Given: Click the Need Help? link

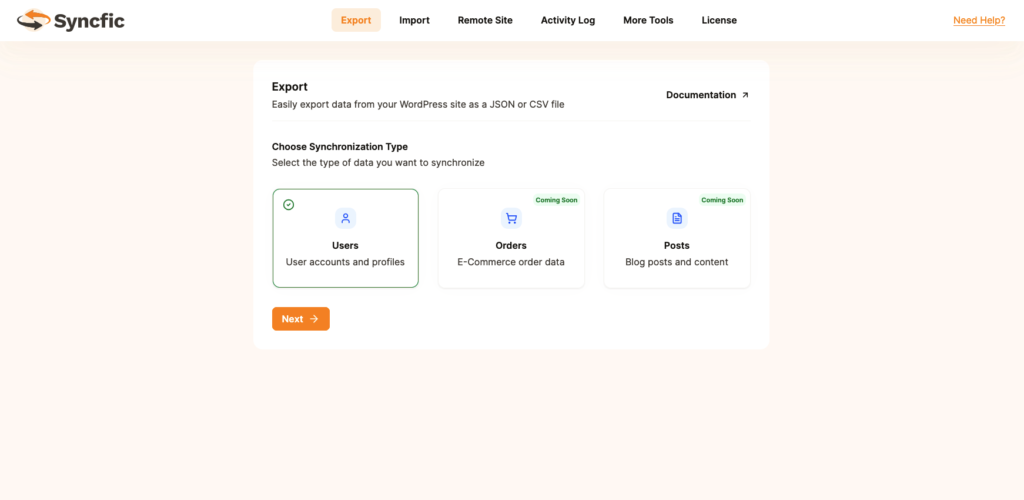Looking at the screenshot, I should click(x=979, y=20).
